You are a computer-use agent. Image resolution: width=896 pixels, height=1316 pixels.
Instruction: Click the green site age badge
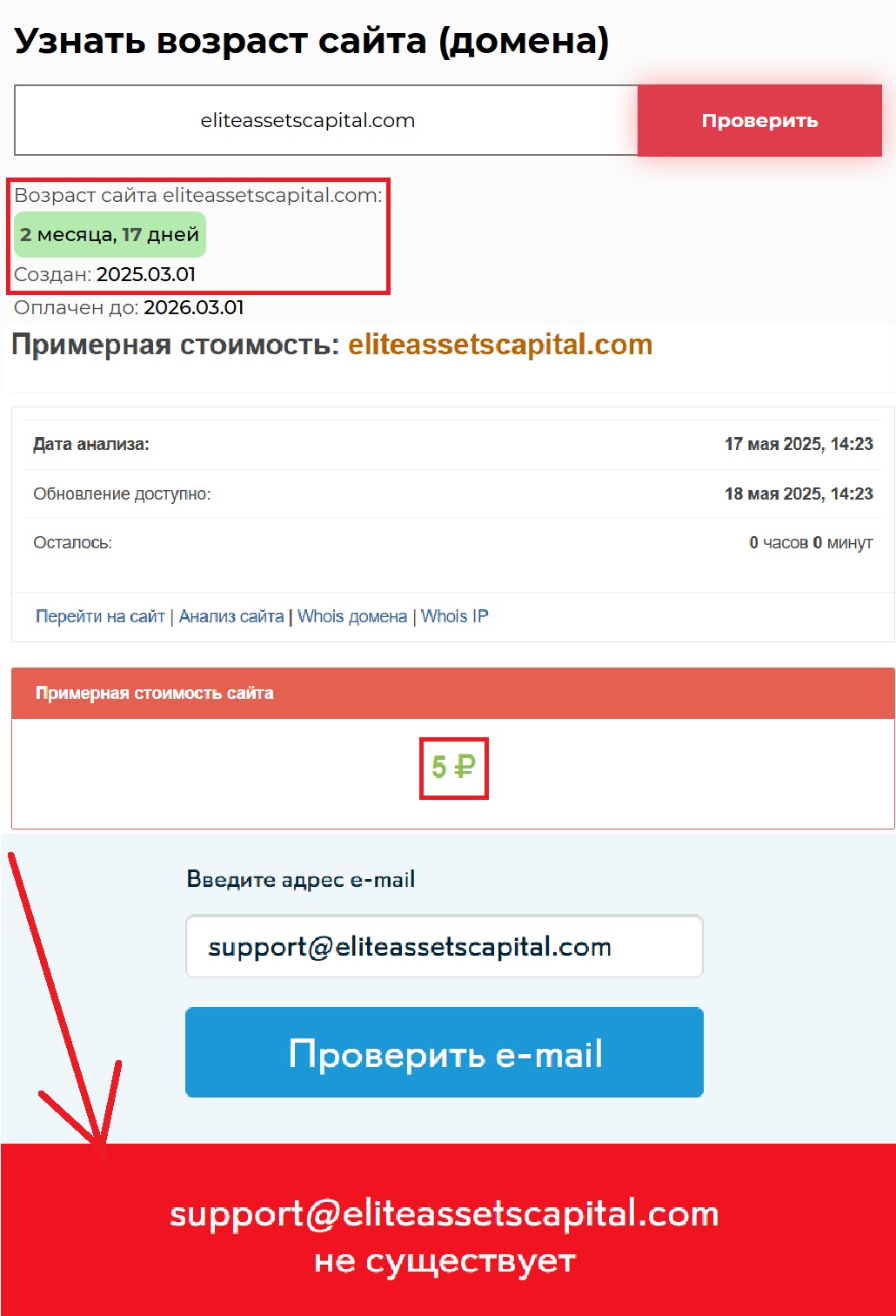(x=110, y=235)
